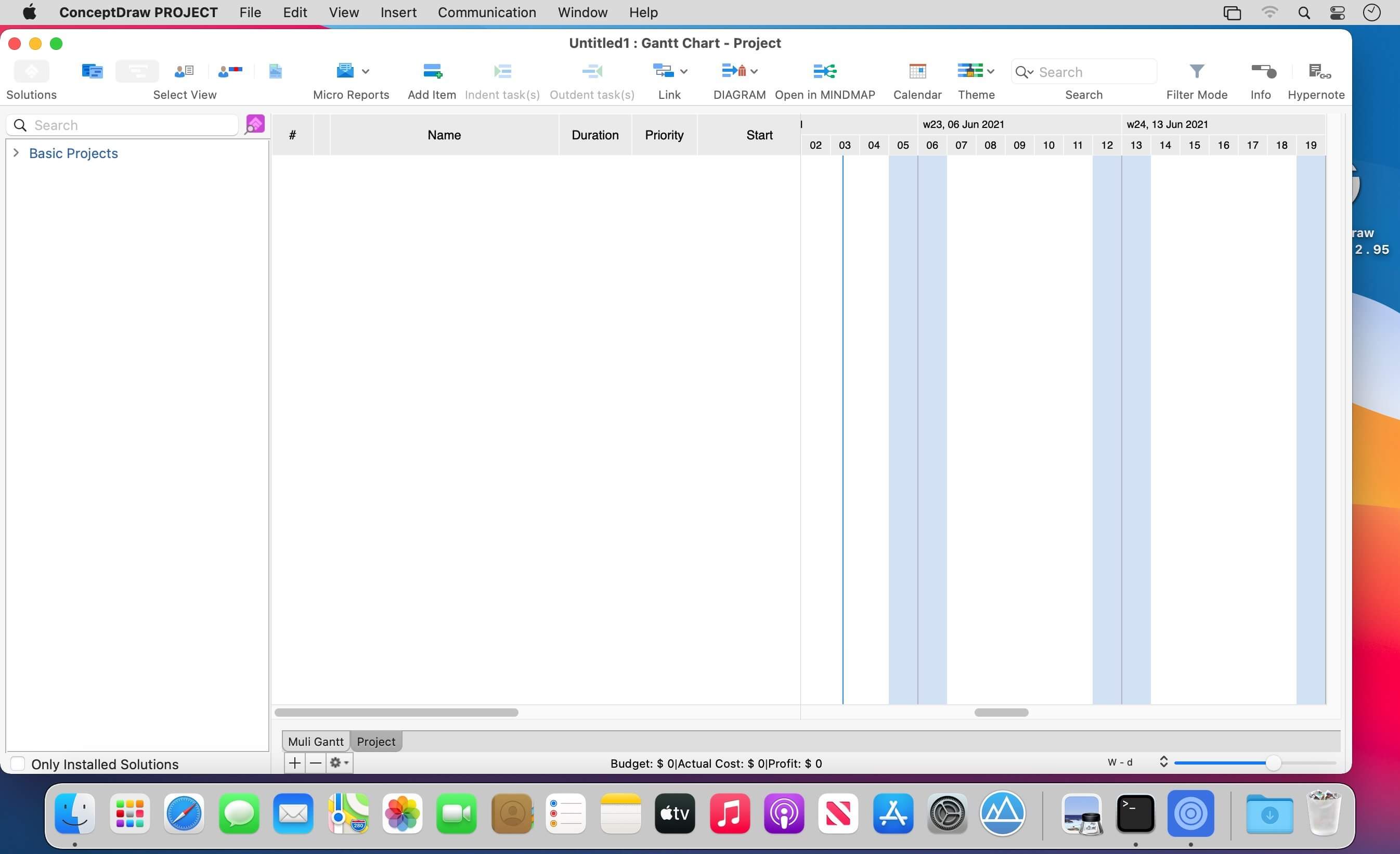
Task: Click the pink solutions search icon
Action: pos(254,124)
